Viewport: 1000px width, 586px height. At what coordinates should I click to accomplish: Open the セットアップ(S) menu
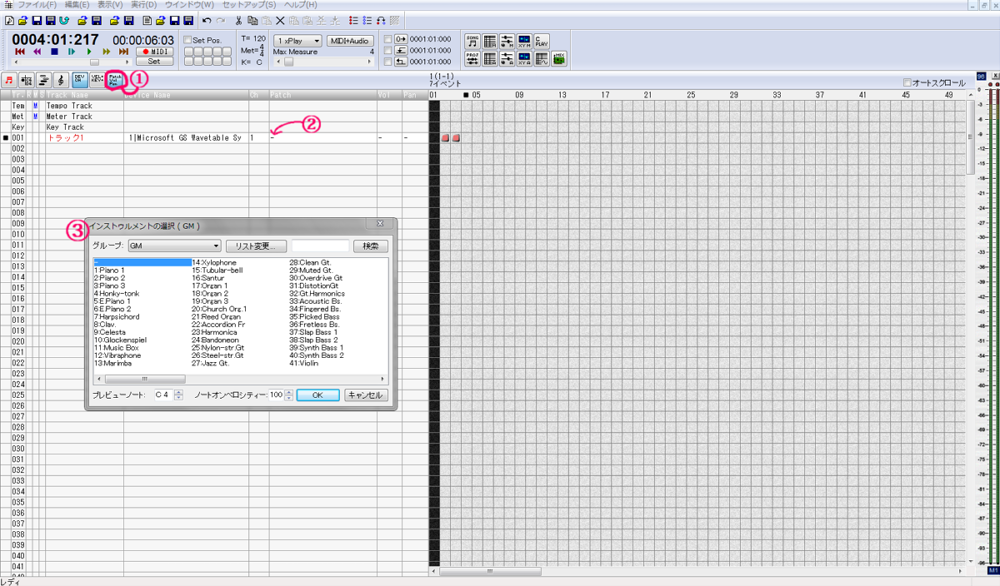point(248,5)
